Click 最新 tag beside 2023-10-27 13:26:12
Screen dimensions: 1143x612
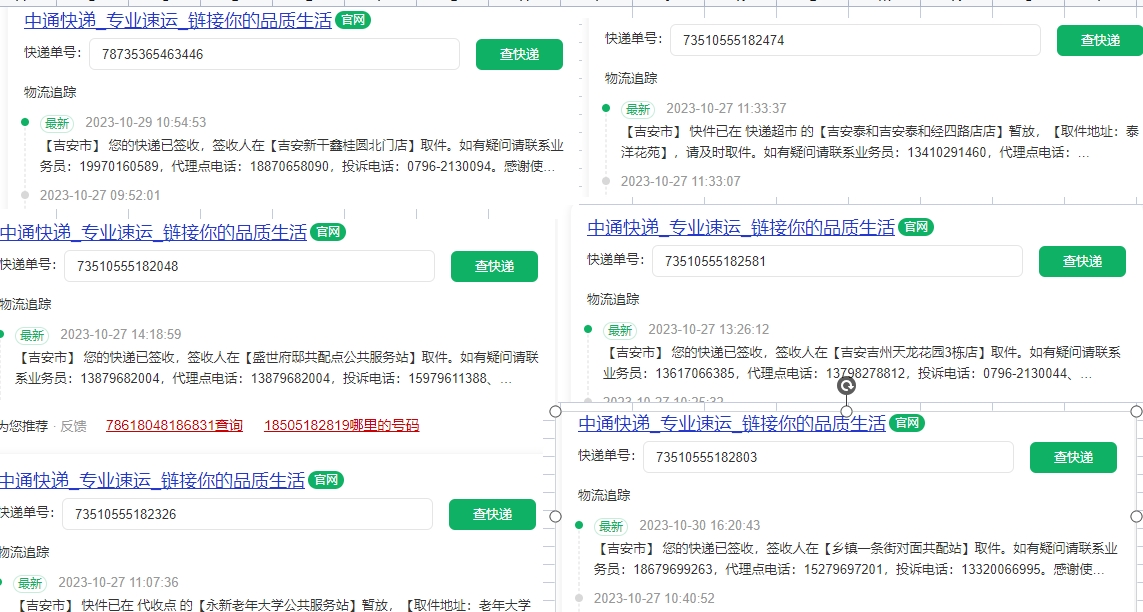pos(620,330)
